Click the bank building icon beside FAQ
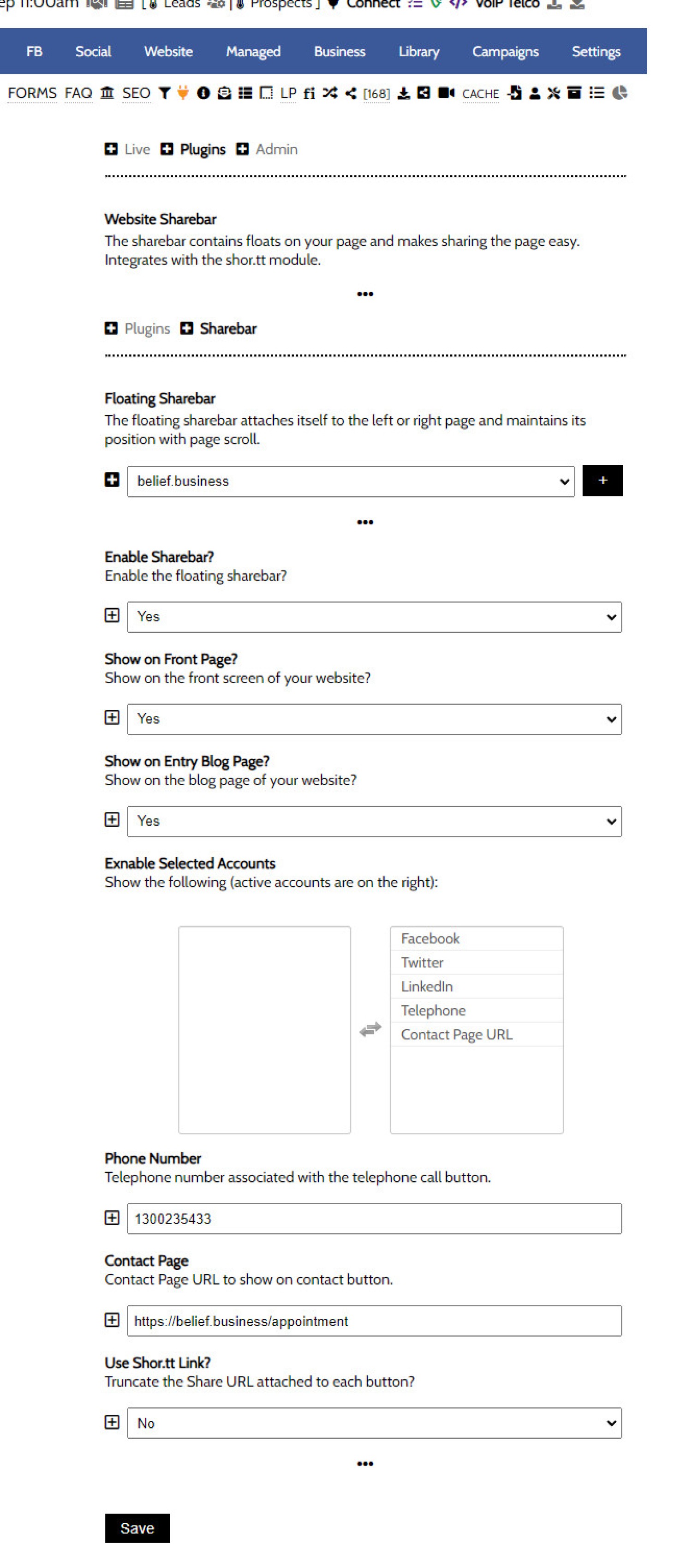Image resolution: width=692 pixels, height=1568 pixels. tap(107, 93)
